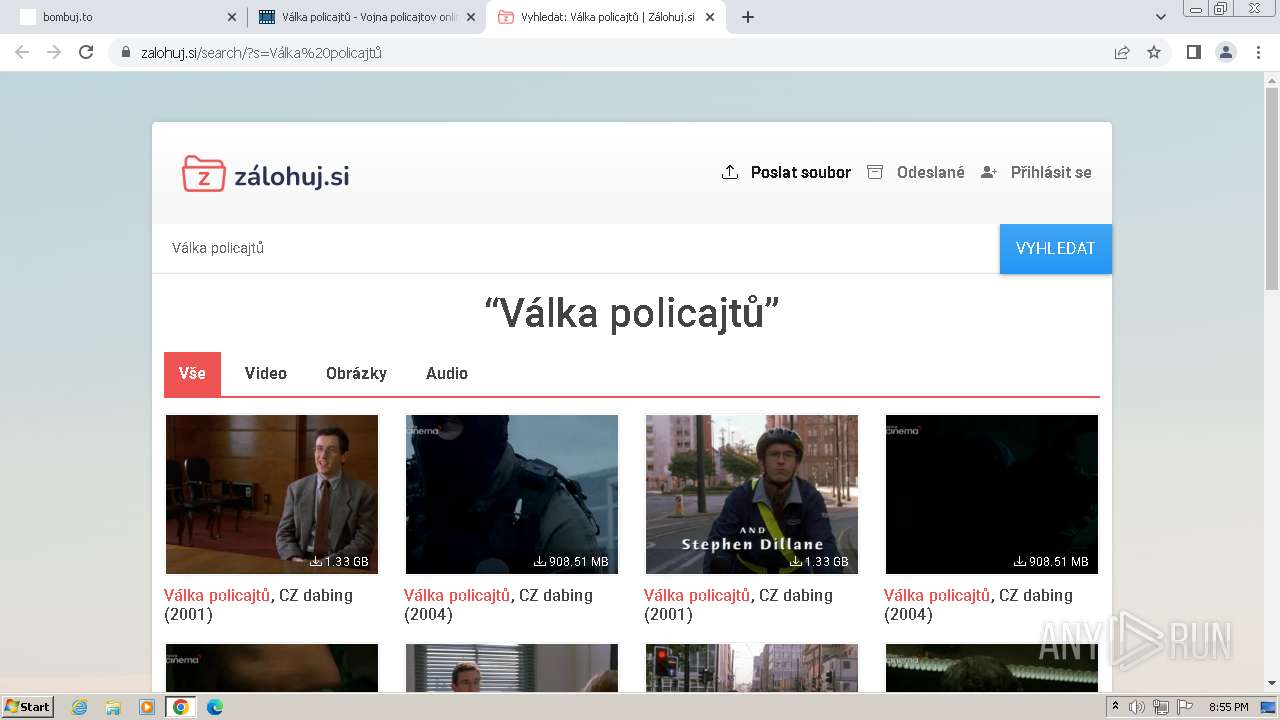Image resolution: width=1280 pixels, height=720 pixels.
Task: Launch Microsoft Edge from the taskbar
Action: coord(215,707)
